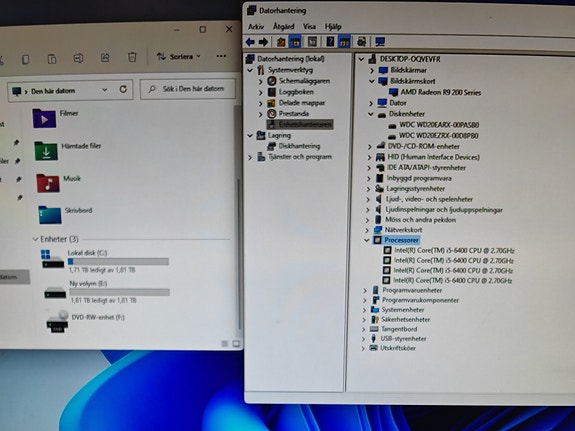Expand the Nätverkskort node
This screenshot has height=431, width=575.
pyautogui.click(x=367, y=230)
